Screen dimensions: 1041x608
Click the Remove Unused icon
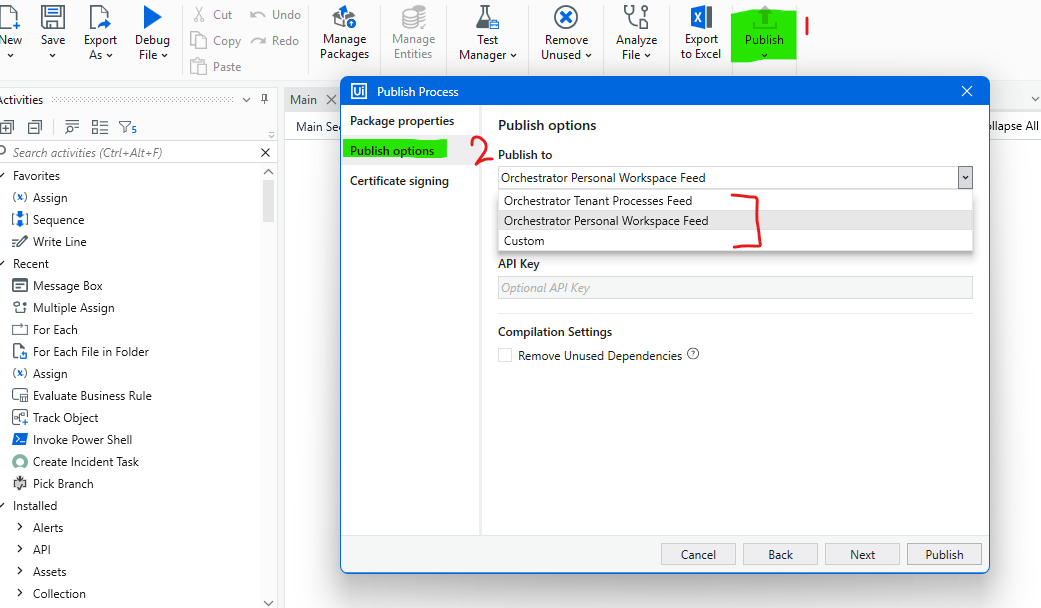click(x=565, y=28)
